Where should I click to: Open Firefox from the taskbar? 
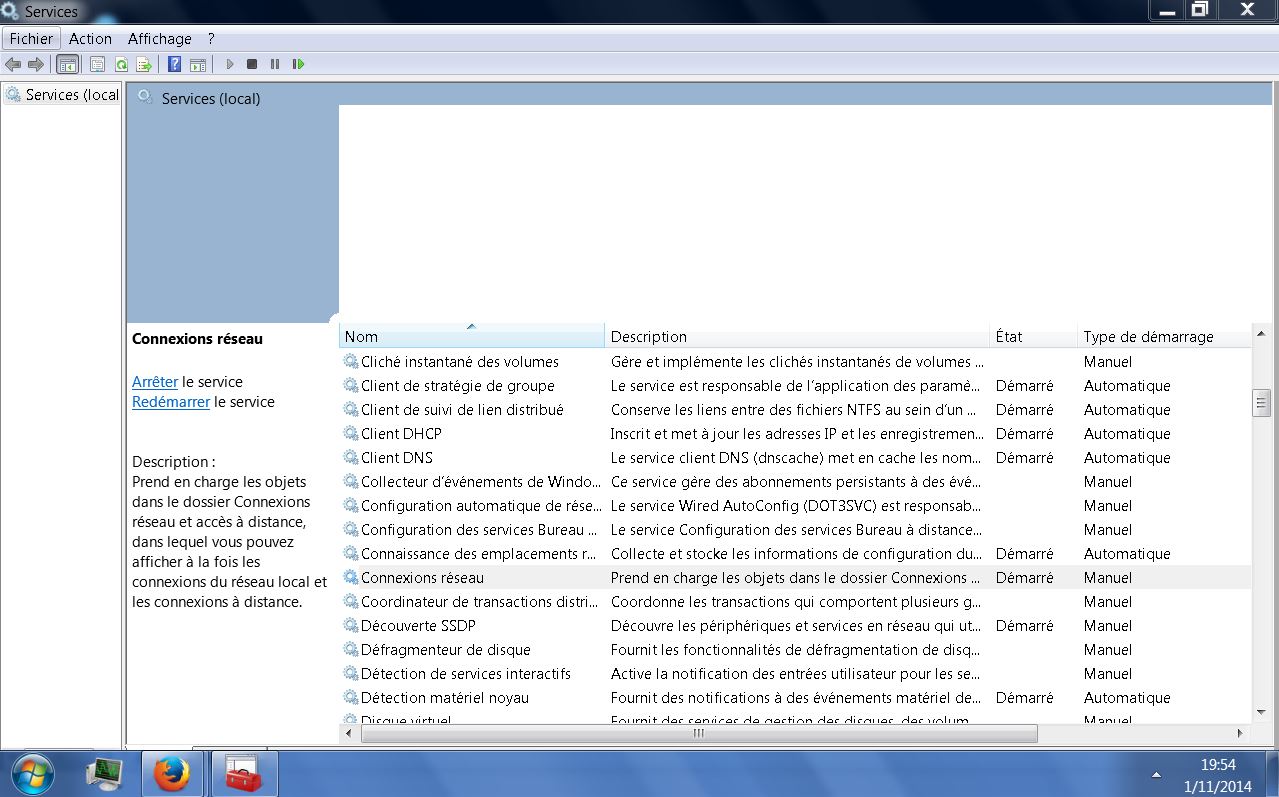tap(172, 773)
